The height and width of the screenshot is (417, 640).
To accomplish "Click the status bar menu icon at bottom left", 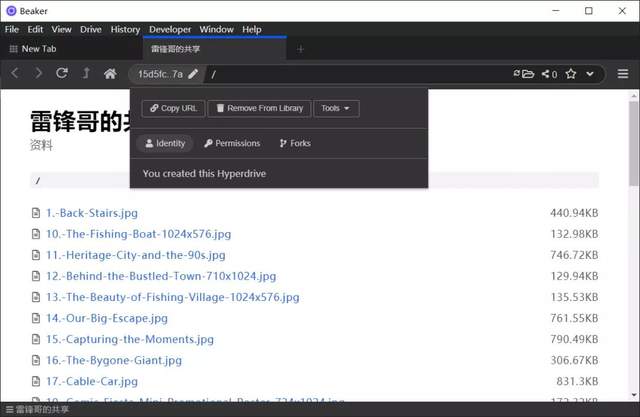I will (x=9, y=409).
